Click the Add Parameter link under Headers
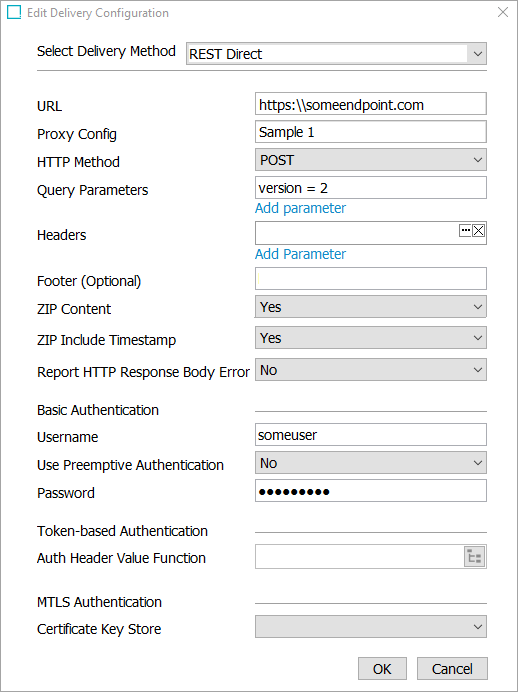 click(300, 254)
